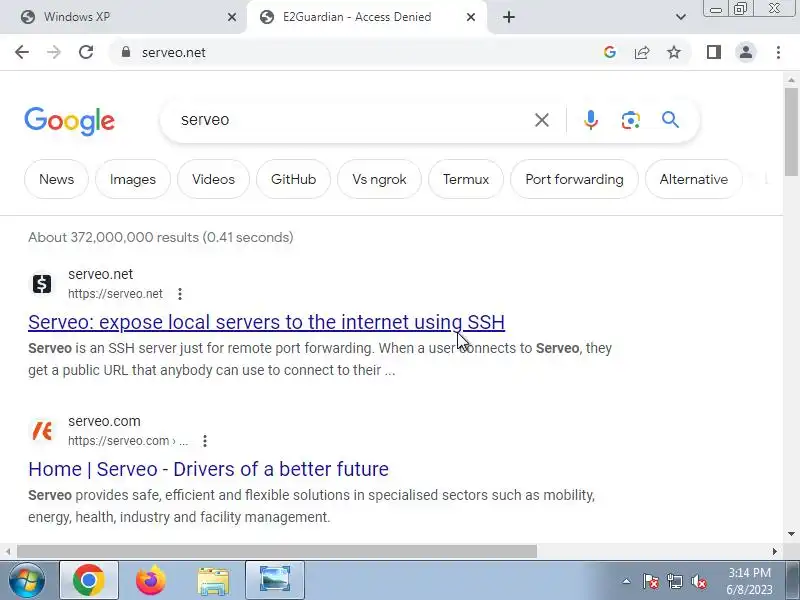The width and height of the screenshot is (800, 600).
Task: Search by image with camera icon
Action: 631,120
